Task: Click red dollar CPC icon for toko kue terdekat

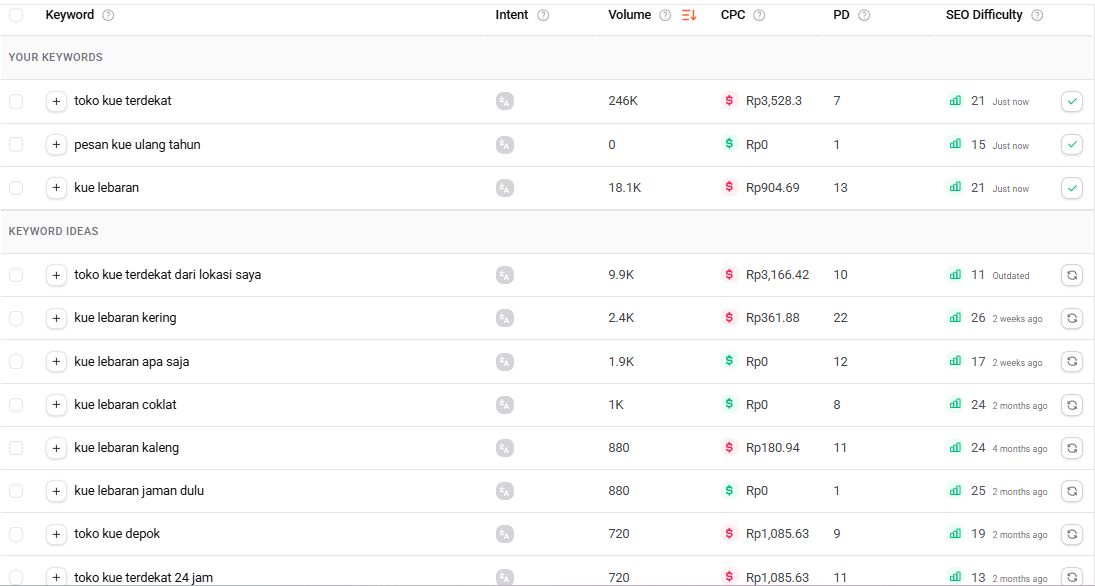Action: coord(729,100)
